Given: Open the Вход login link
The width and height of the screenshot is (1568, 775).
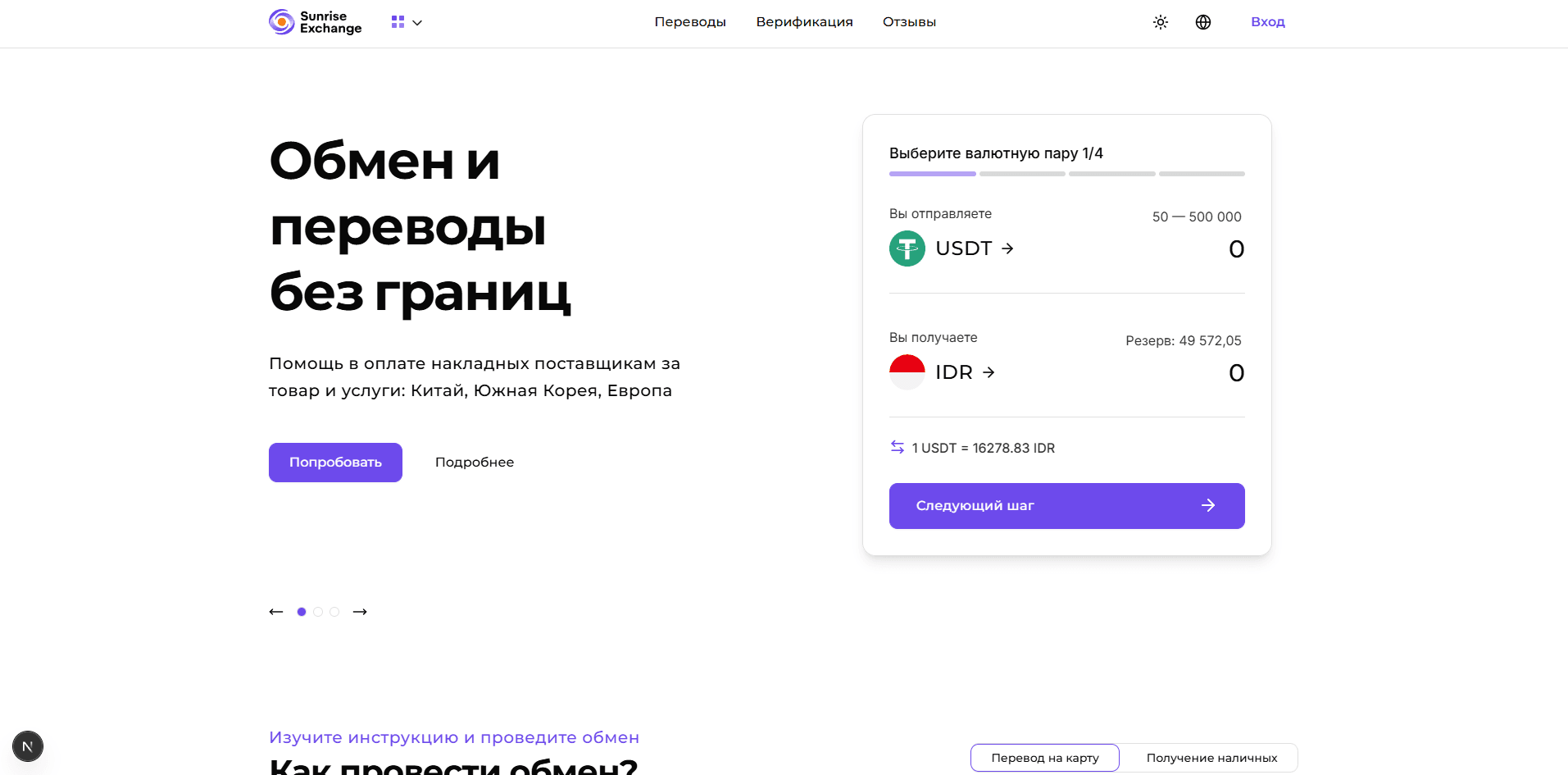Looking at the screenshot, I should click(x=1267, y=22).
